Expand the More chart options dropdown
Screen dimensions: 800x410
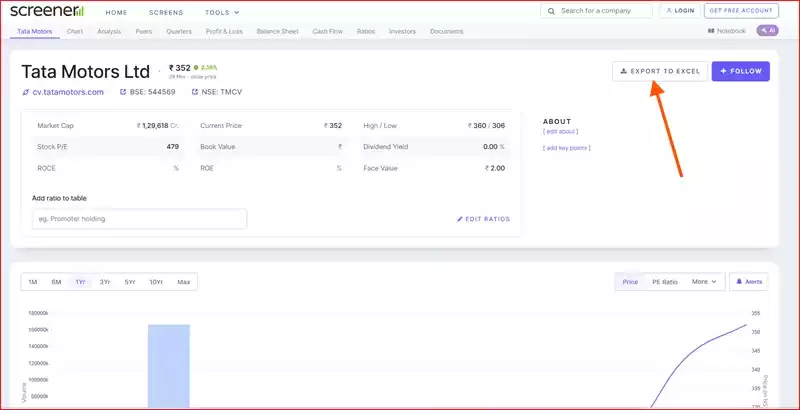click(704, 281)
